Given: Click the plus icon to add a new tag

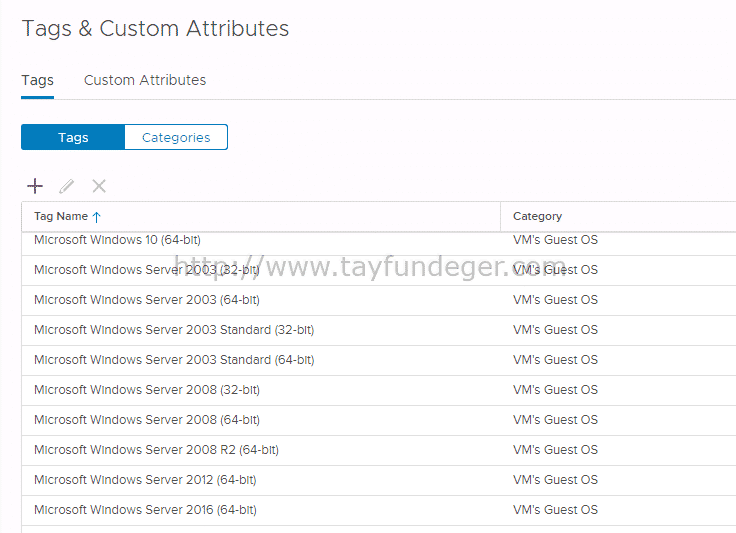Looking at the screenshot, I should [x=35, y=186].
